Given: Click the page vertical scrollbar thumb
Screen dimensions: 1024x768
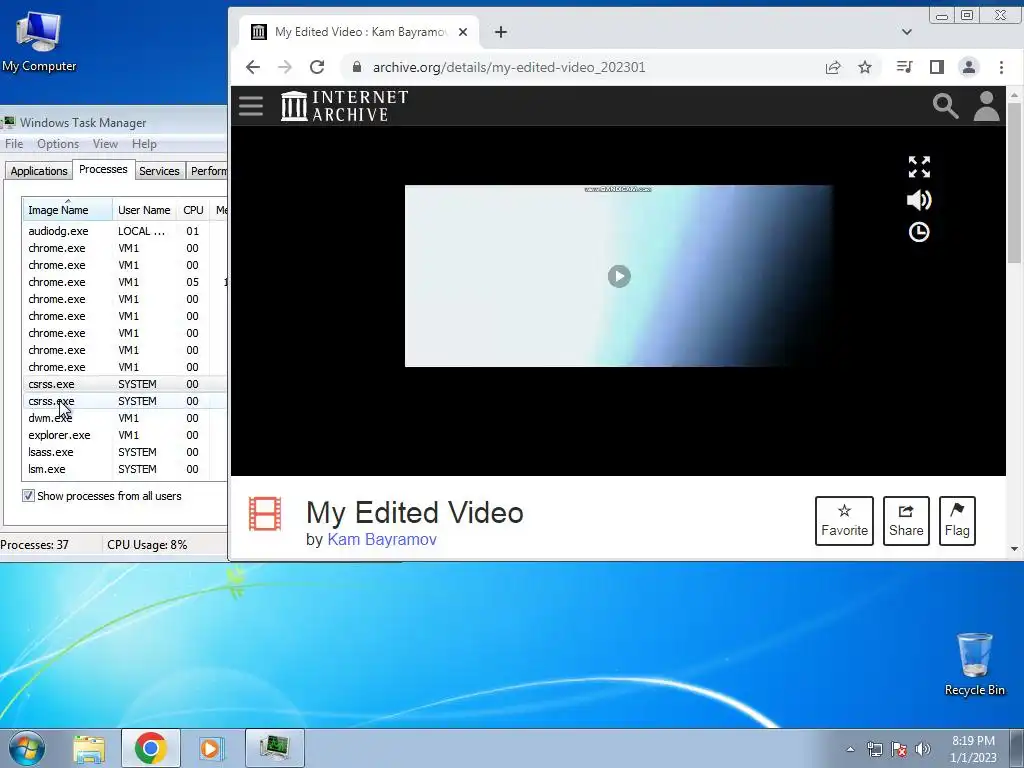Looking at the screenshot, I should 1014,182.
